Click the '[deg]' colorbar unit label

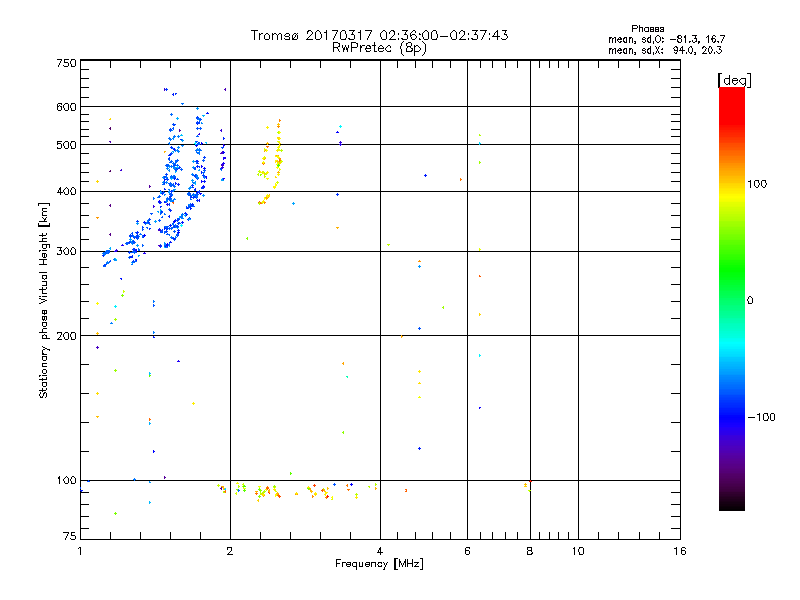[734, 81]
